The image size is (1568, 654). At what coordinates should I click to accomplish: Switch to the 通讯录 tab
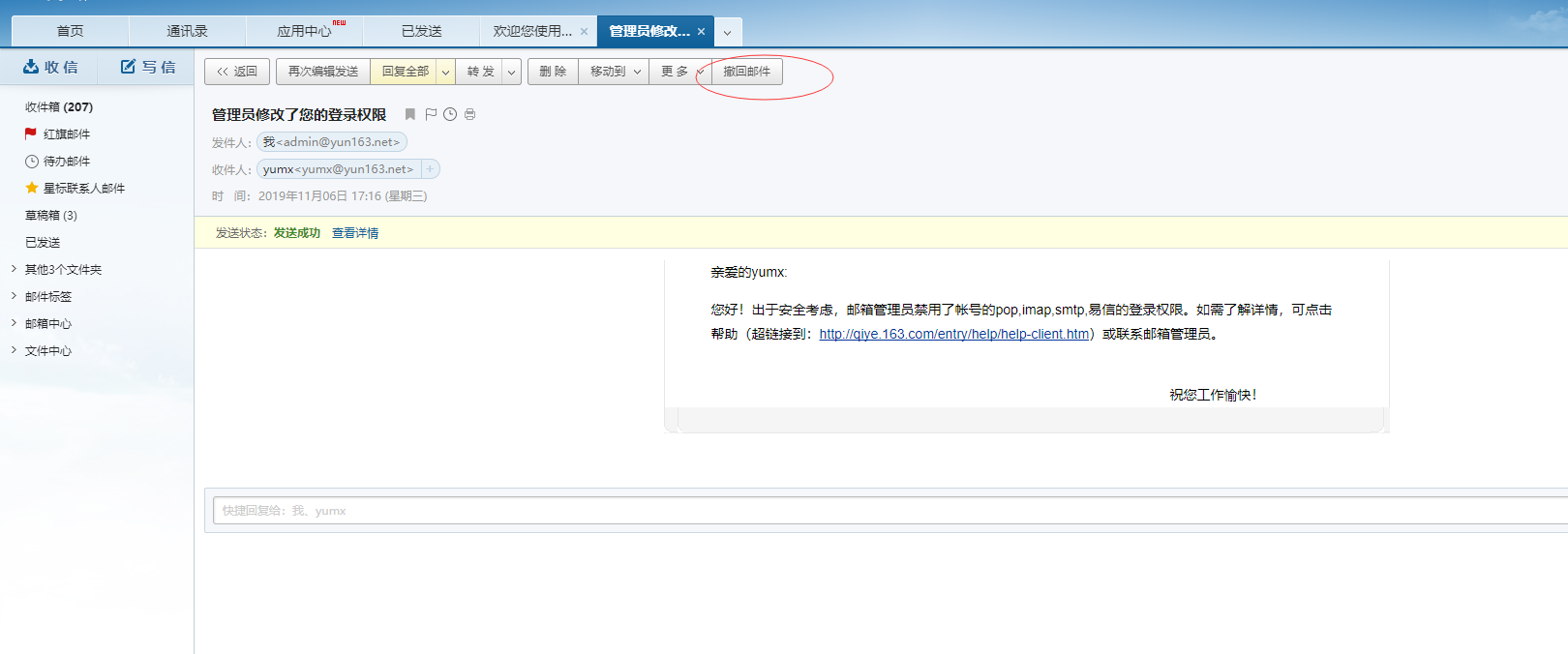(x=187, y=32)
